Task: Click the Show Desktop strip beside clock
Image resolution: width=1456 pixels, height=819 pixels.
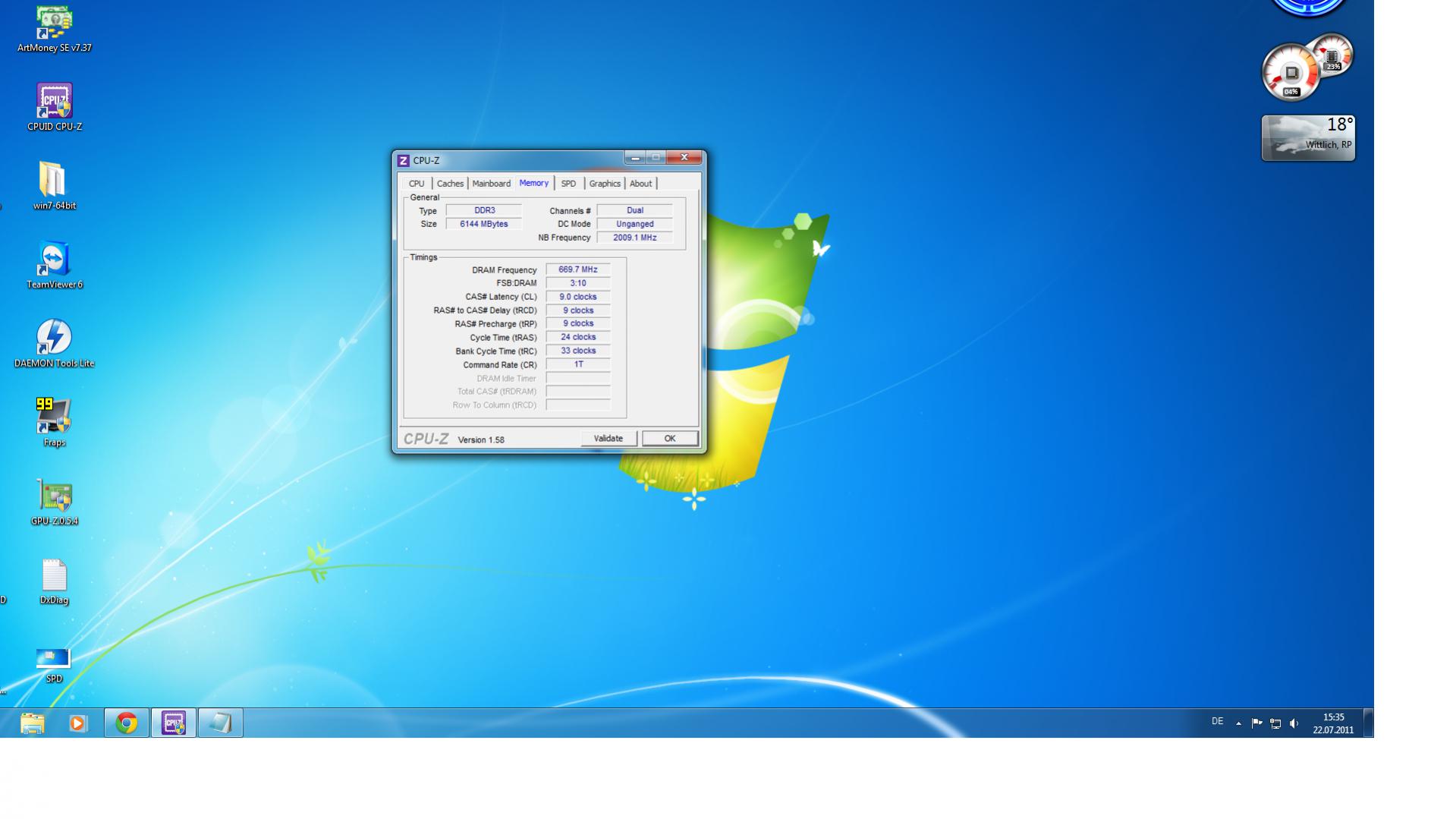Action: (1368, 723)
